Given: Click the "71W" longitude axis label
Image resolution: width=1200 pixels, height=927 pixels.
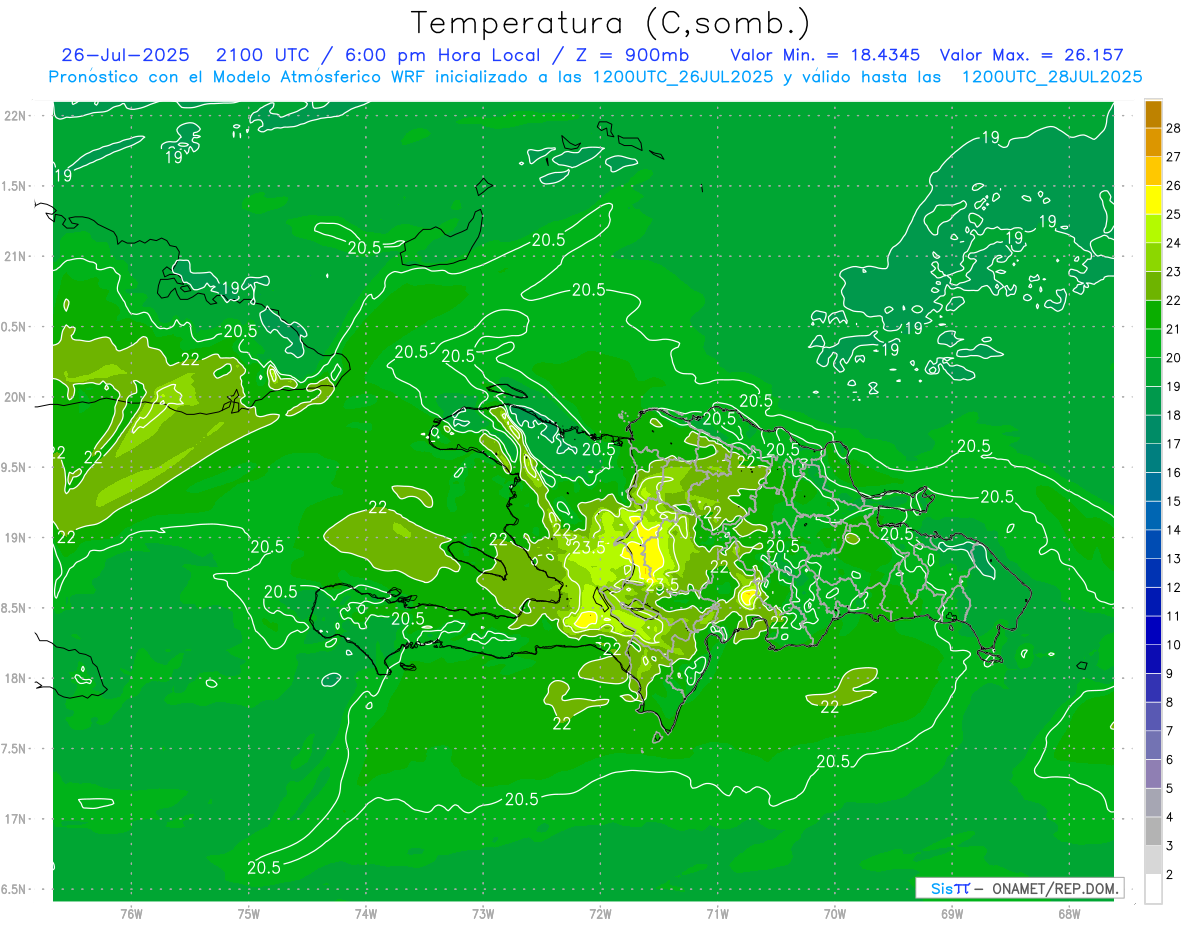Looking at the screenshot, I should (717, 914).
